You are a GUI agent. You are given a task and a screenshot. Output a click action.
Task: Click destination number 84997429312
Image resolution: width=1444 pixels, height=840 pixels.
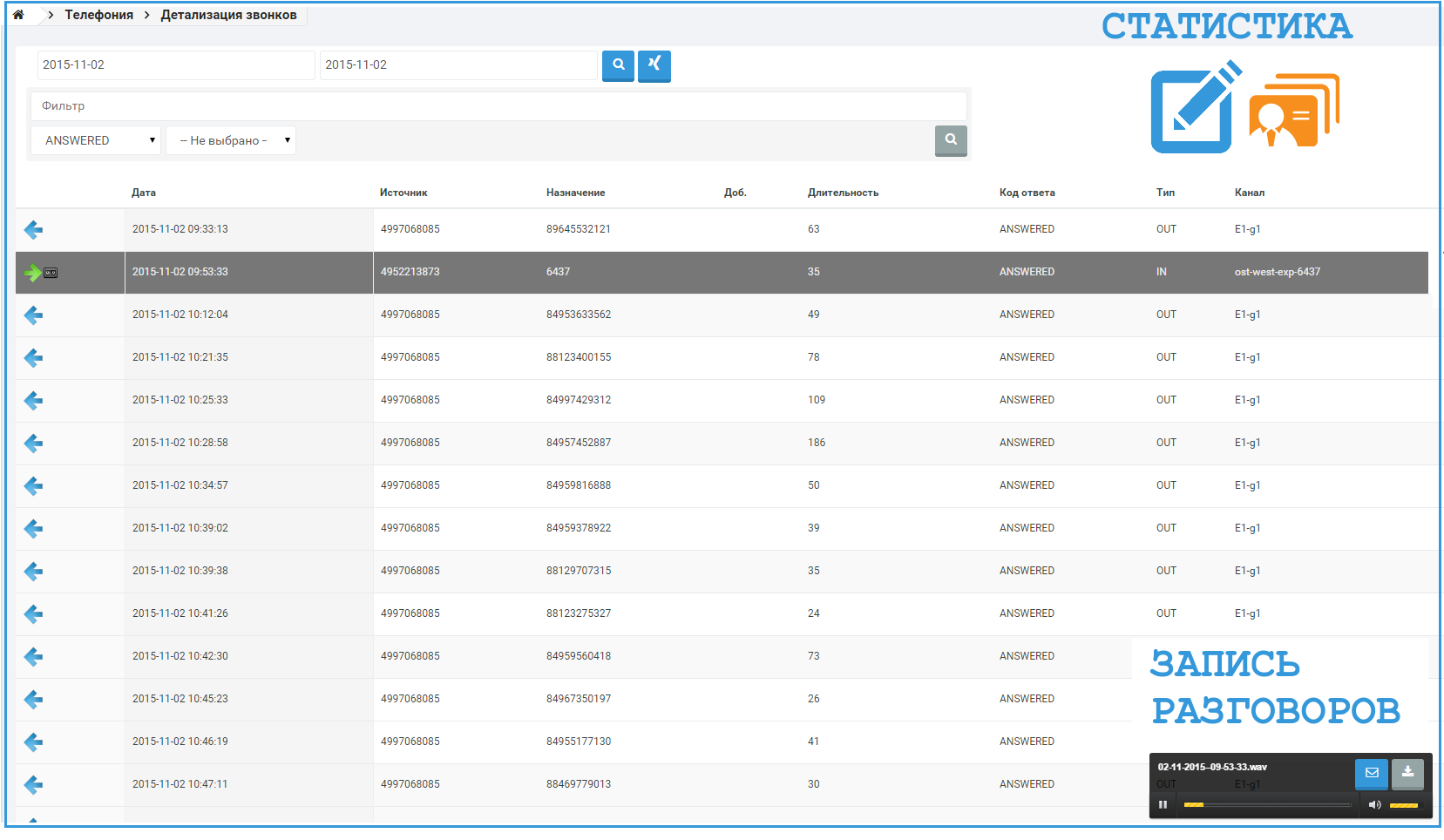coord(579,400)
